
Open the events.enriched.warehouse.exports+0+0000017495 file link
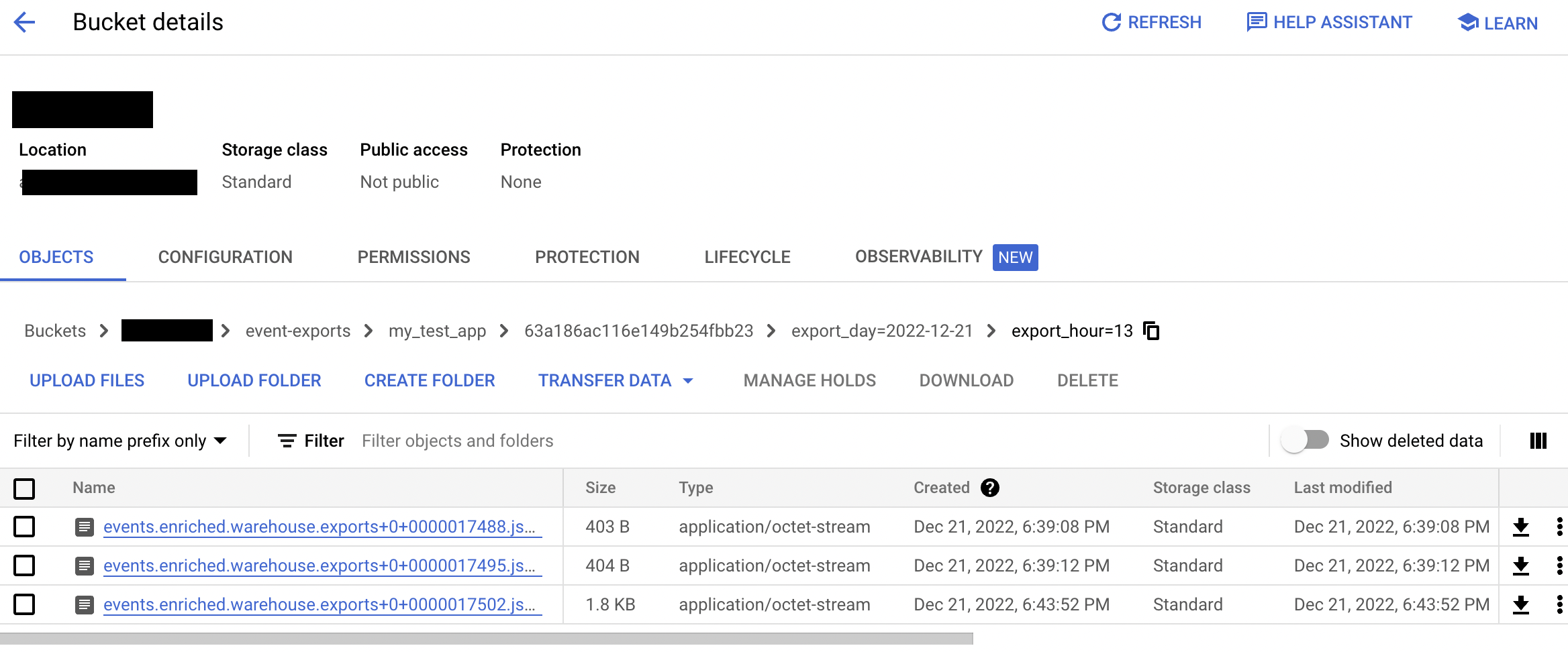[322, 566]
